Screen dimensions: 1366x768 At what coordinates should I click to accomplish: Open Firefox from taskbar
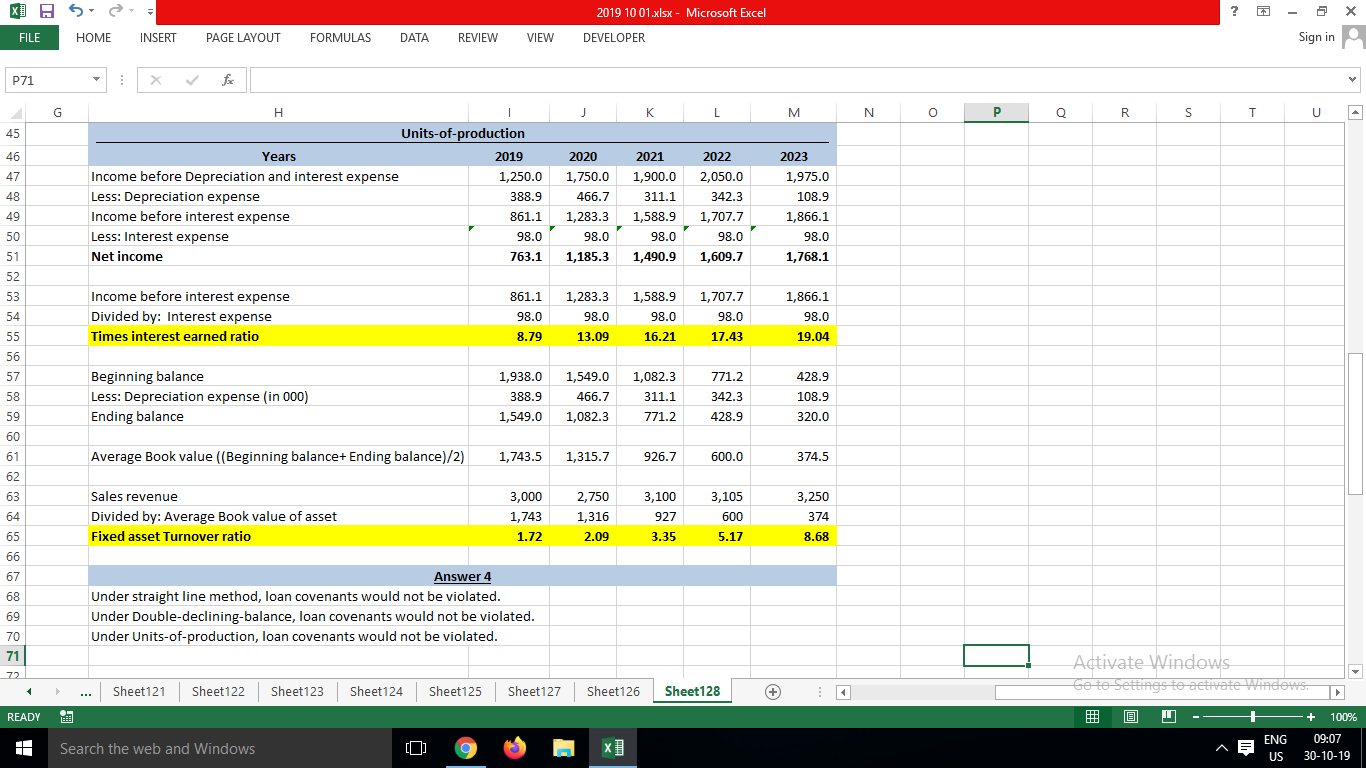[514, 748]
